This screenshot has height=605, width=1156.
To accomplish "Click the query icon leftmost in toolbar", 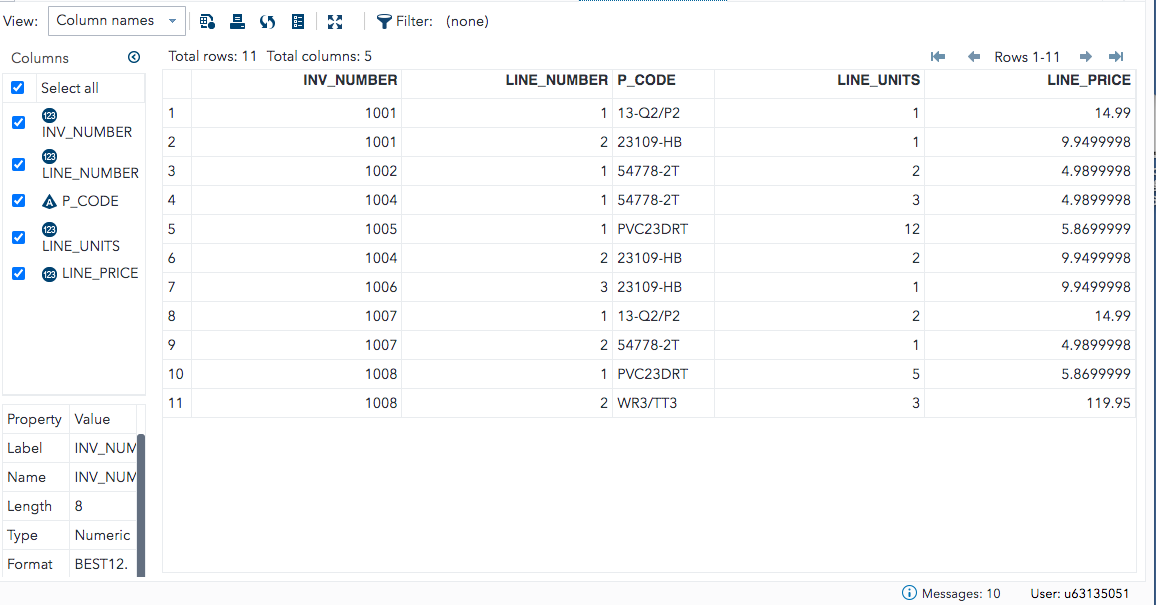I will (x=206, y=21).
